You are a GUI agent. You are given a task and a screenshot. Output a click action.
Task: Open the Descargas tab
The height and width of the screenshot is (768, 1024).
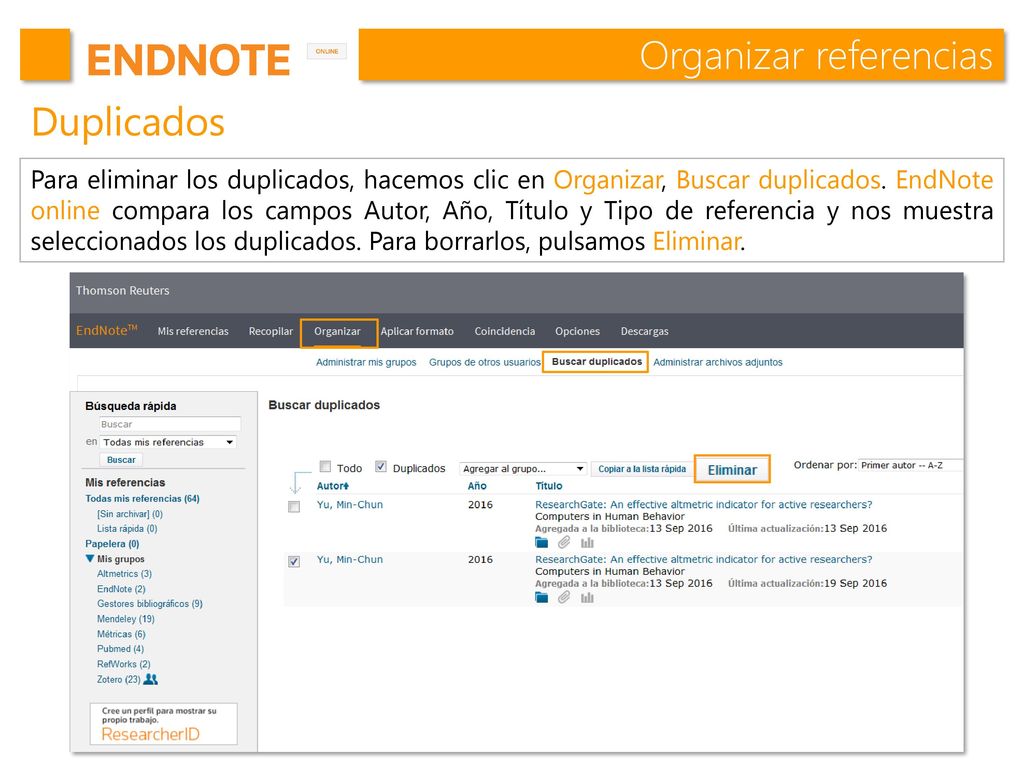click(x=645, y=331)
